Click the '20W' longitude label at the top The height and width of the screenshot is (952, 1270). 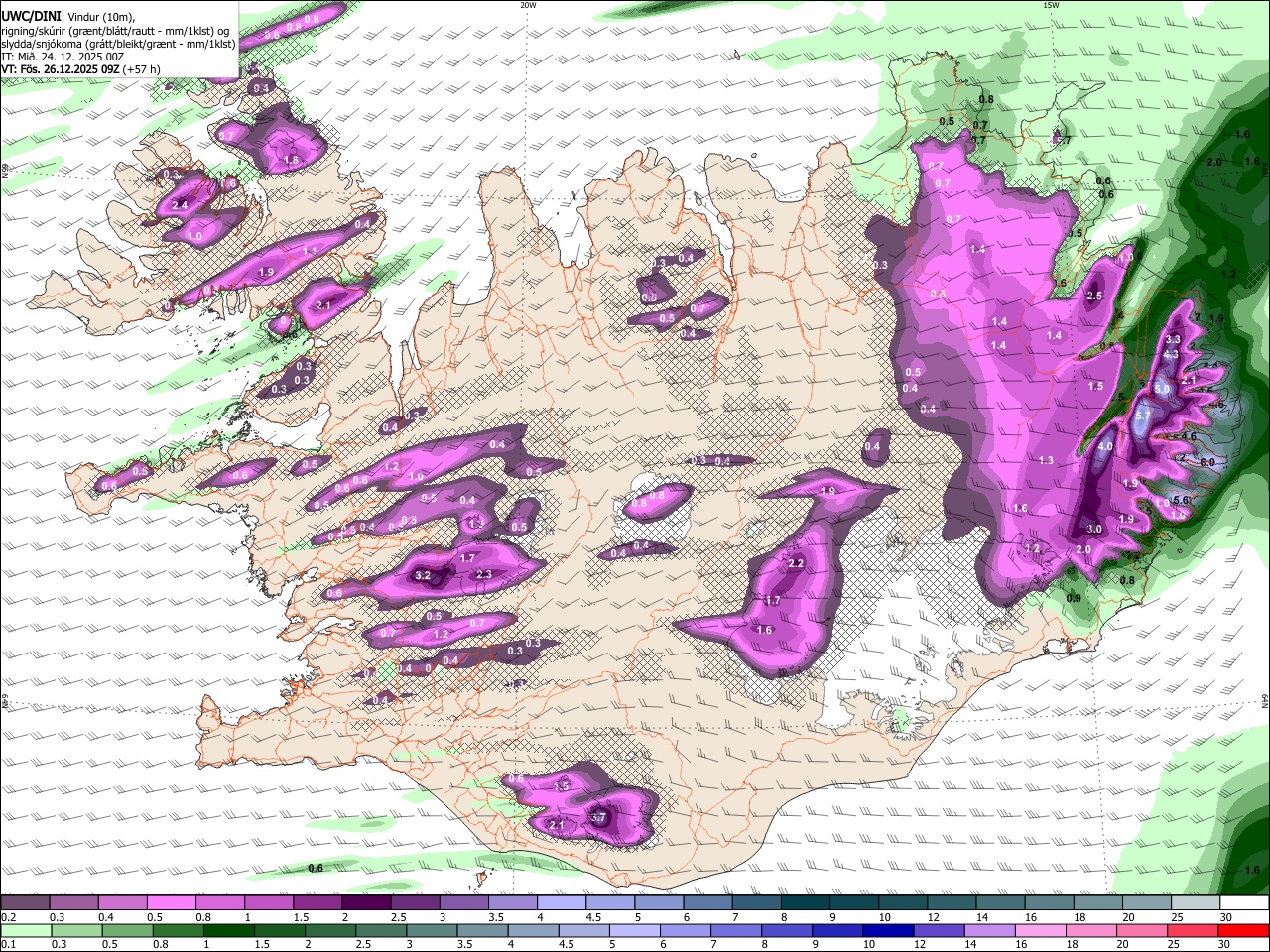click(x=528, y=5)
